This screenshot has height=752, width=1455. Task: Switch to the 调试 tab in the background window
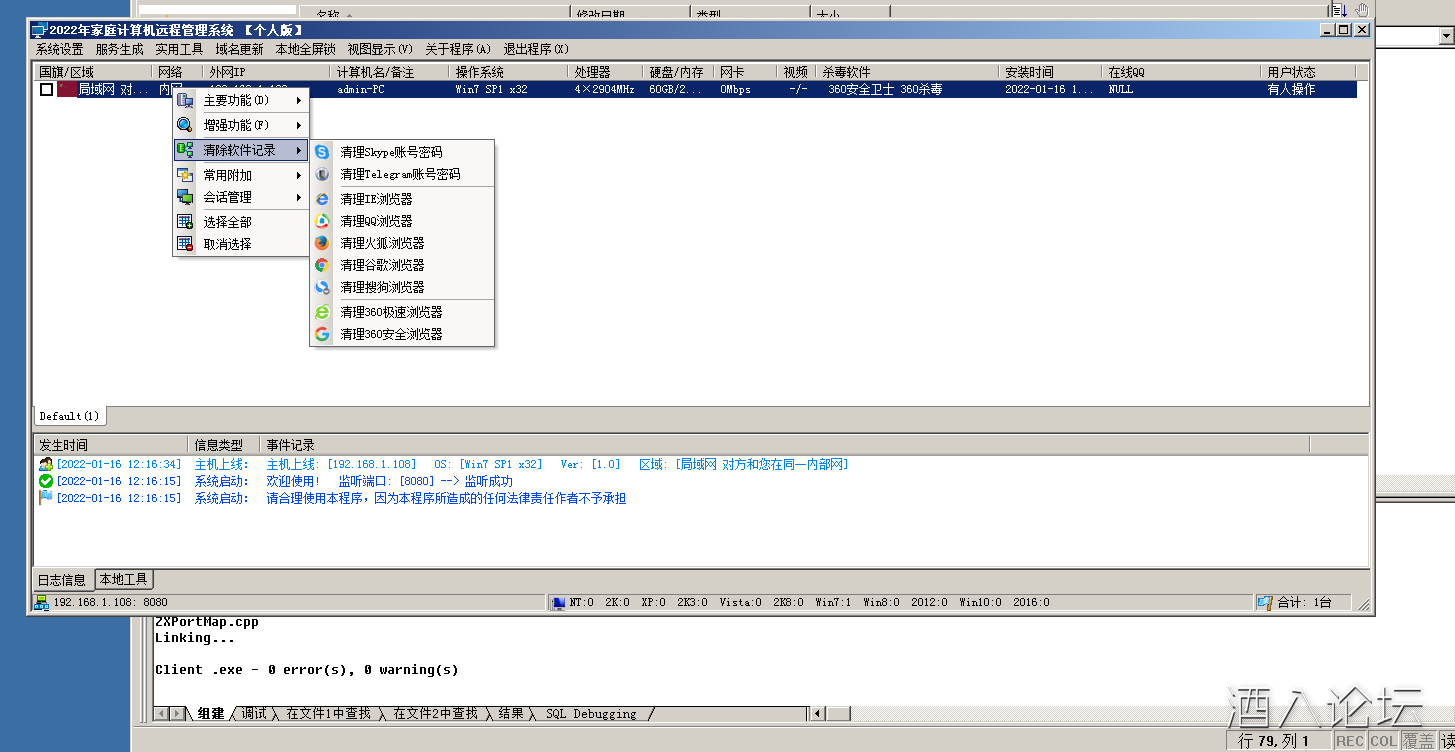point(254,713)
